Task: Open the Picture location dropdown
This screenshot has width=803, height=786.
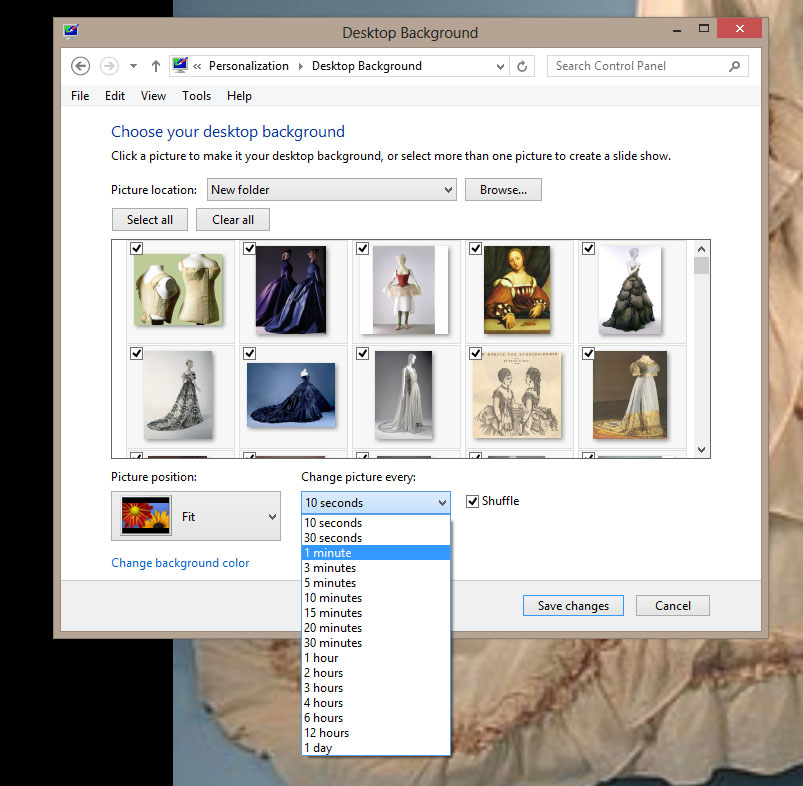Action: coord(331,190)
